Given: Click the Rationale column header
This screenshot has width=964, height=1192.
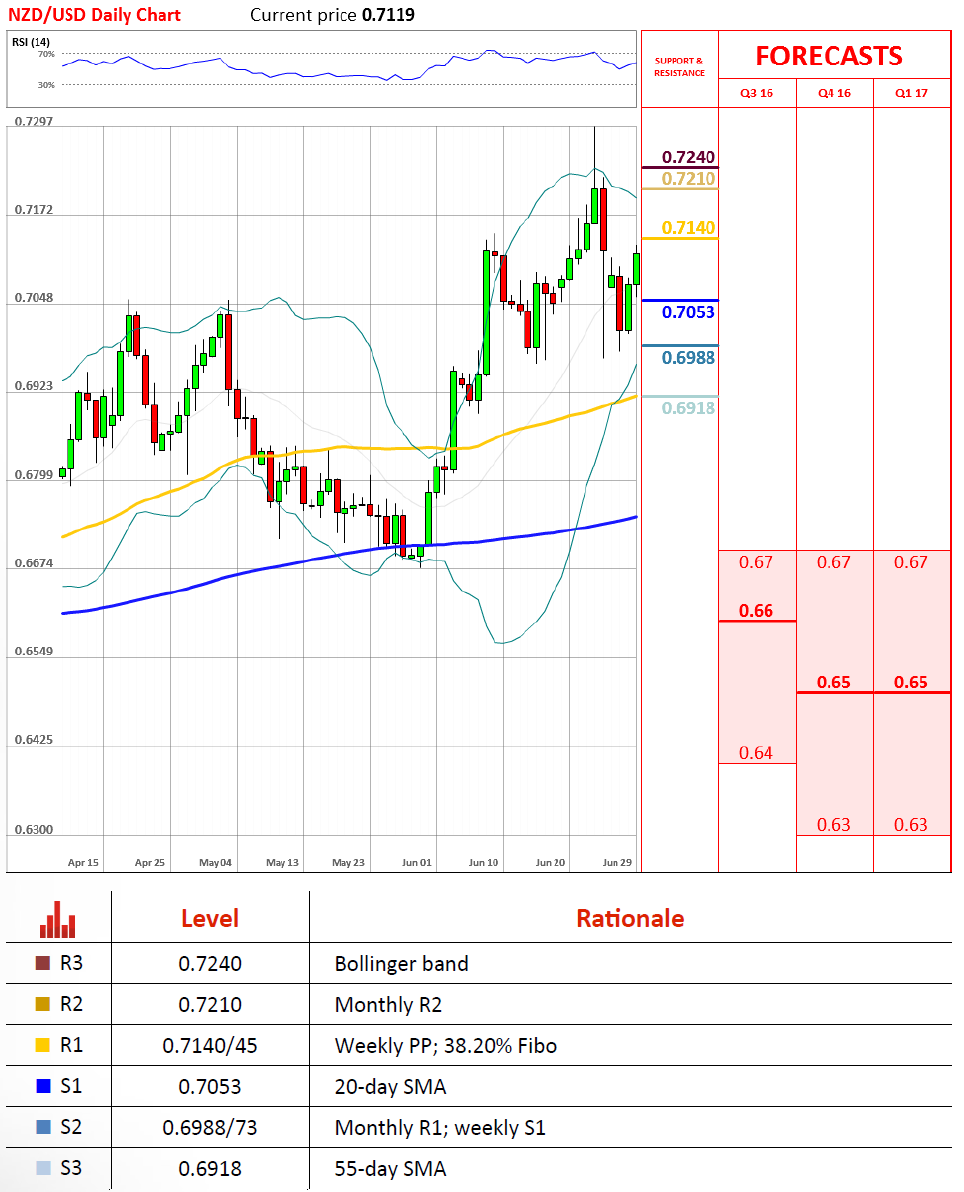Looking at the screenshot, I should [x=630, y=918].
